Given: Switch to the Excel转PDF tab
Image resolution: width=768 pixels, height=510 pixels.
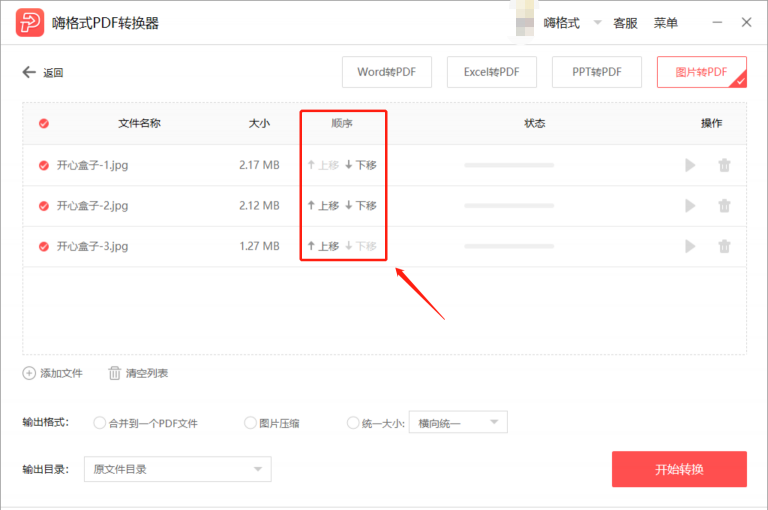Looking at the screenshot, I should [492, 72].
